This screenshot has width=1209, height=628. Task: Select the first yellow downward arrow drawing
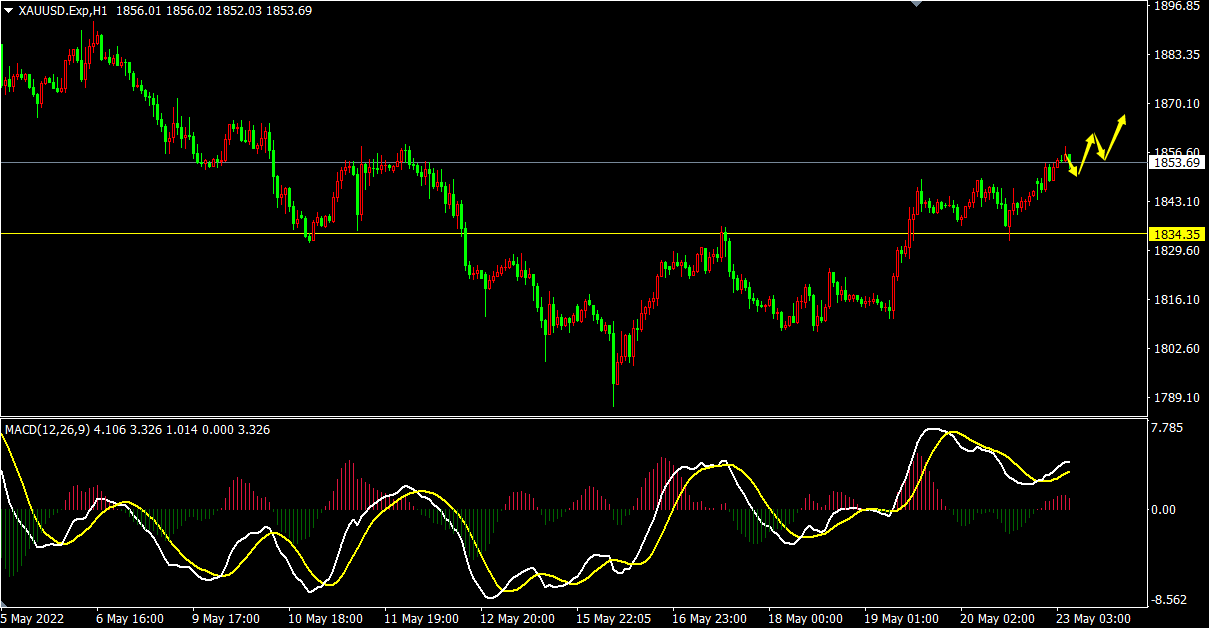[1072, 166]
